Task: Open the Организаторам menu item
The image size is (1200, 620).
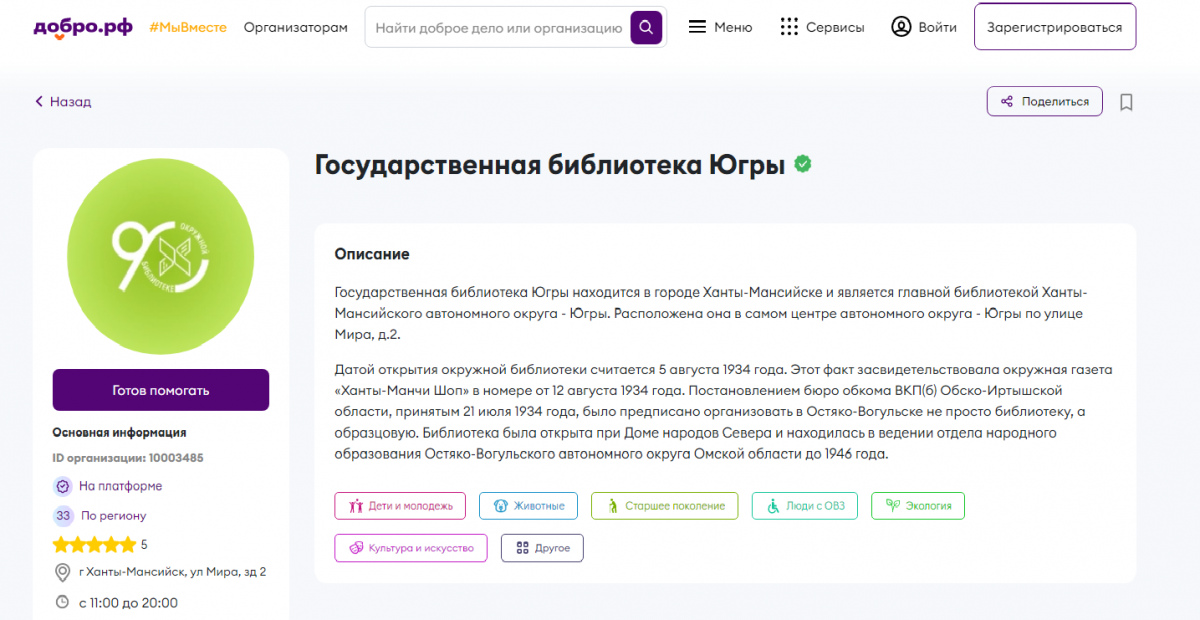Action: 296,27
